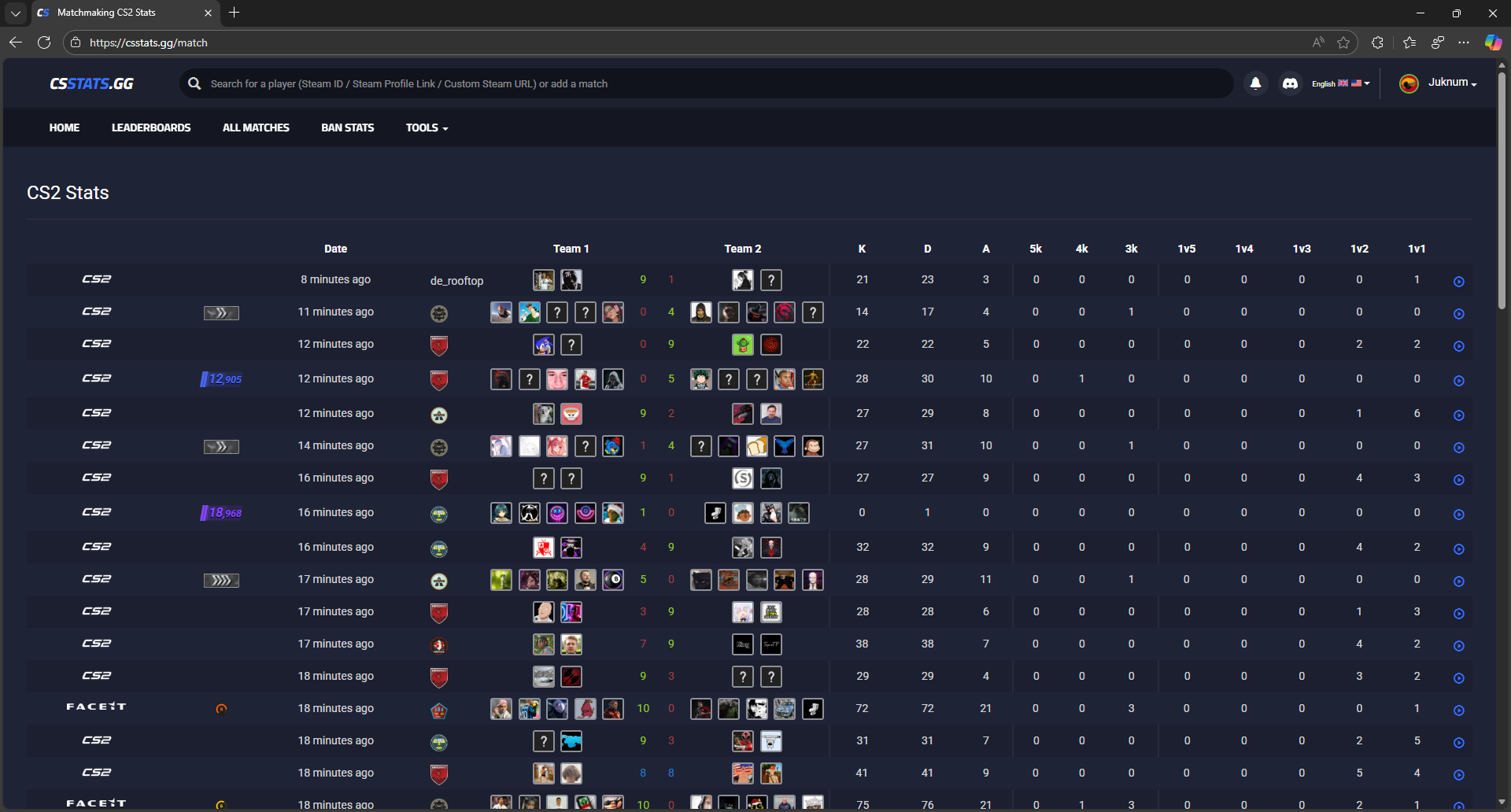Open the favorites list icon
This screenshot has height=812, width=1511.
pyautogui.click(x=1409, y=42)
